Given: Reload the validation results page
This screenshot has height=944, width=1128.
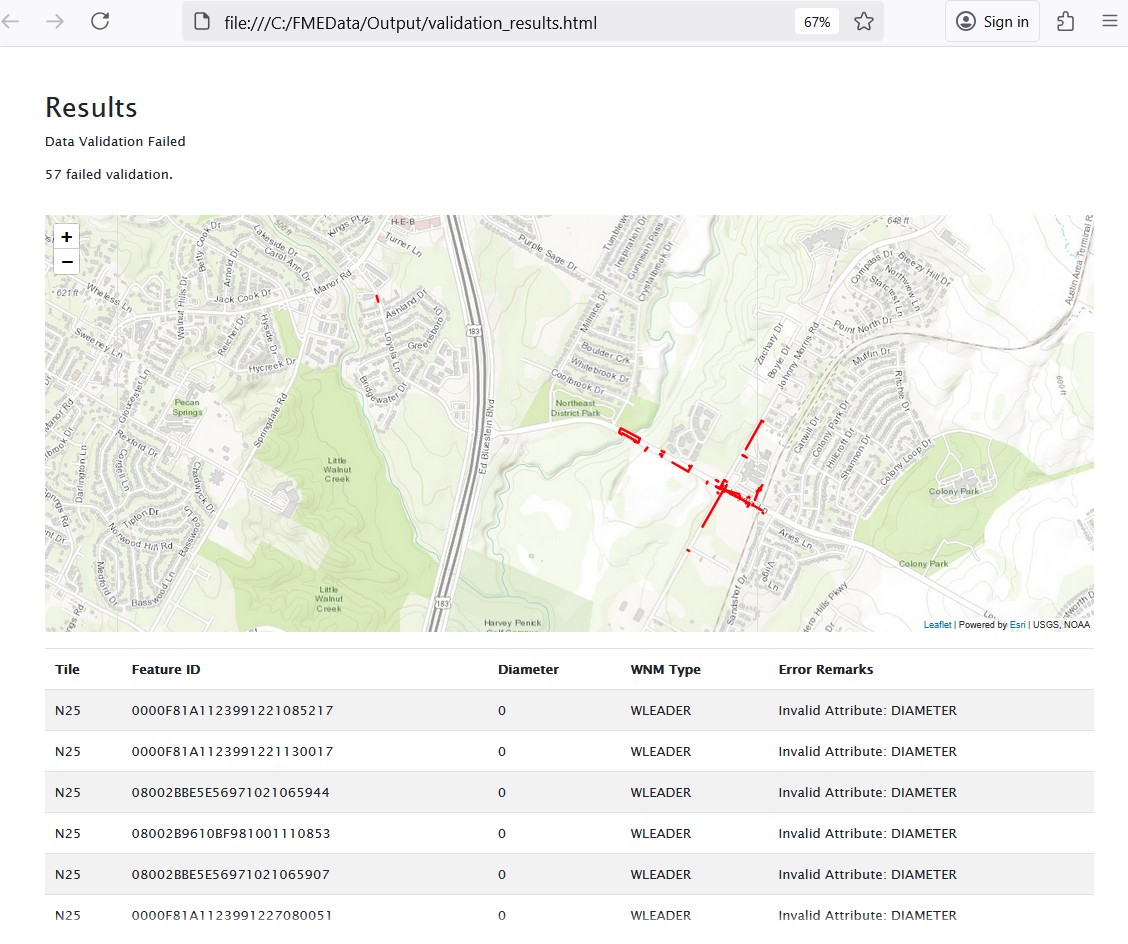Looking at the screenshot, I should click(x=100, y=21).
